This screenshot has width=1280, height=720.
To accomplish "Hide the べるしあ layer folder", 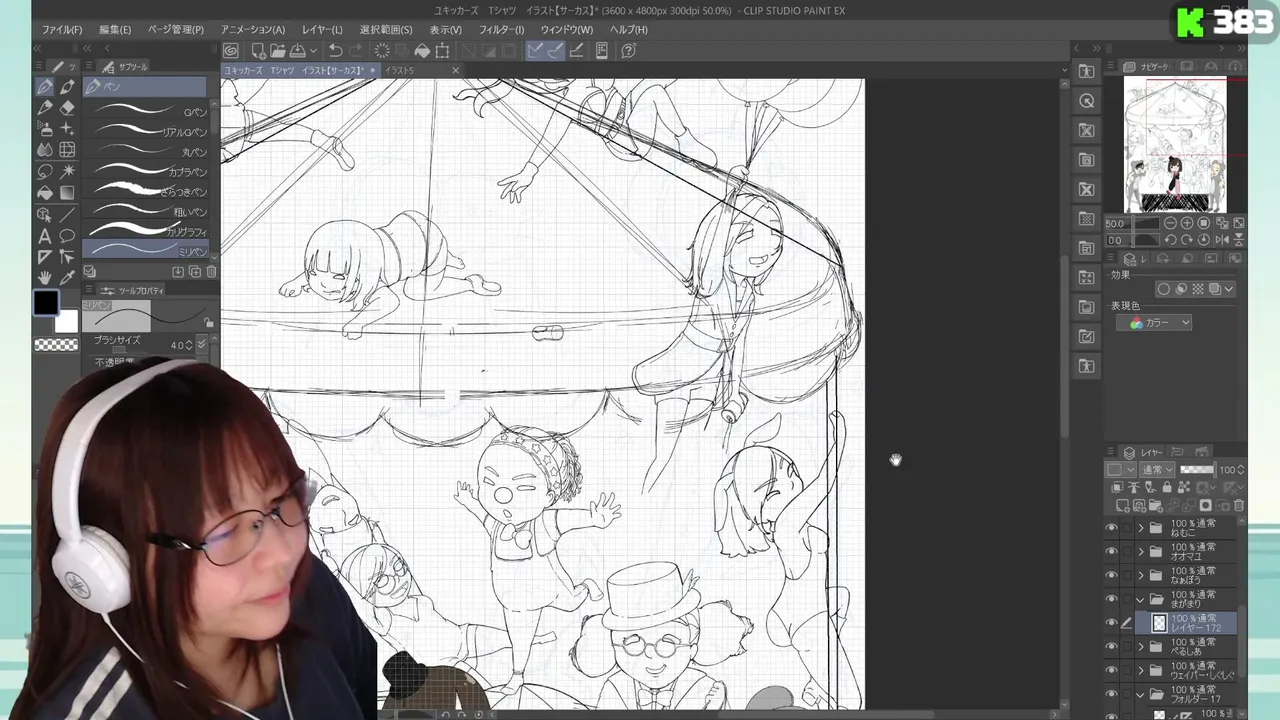I will coord(1111,647).
